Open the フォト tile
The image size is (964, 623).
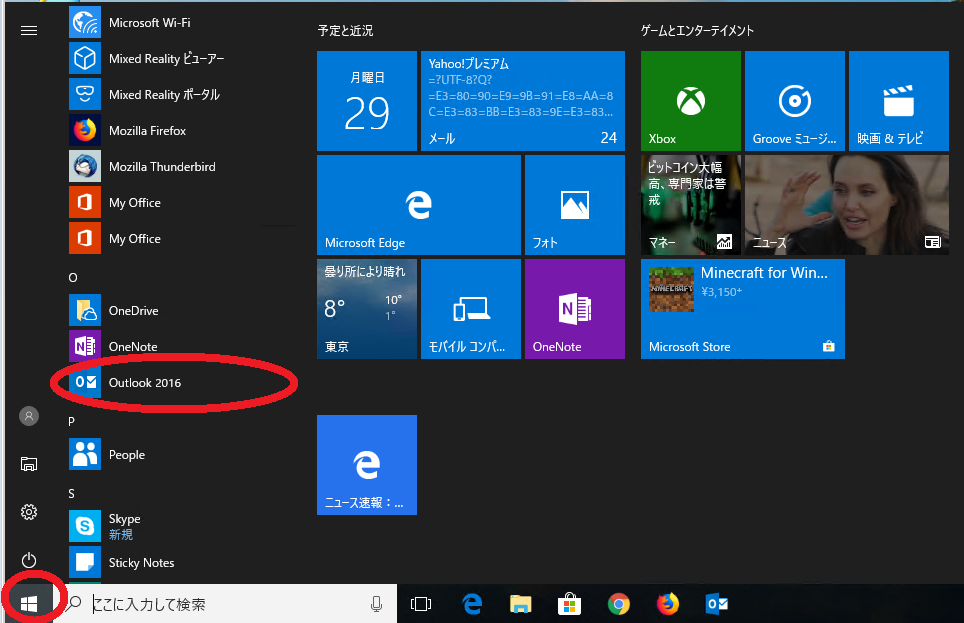tap(575, 205)
